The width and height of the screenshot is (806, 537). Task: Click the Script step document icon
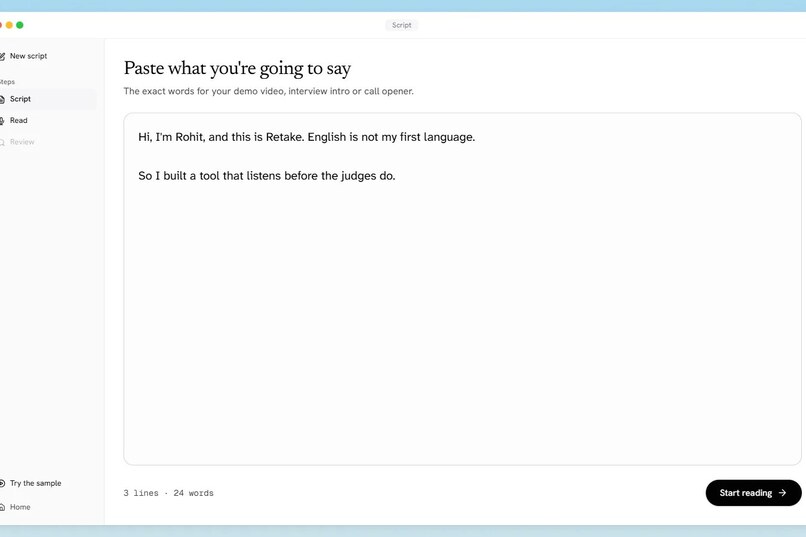(2, 99)
